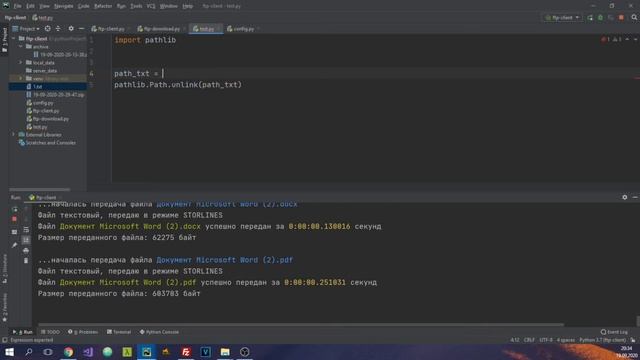Image resolution: width=640 pixels, height=360 pixels.
Task: Click the Rerun icon in main toolbar
Action: pyautogui.click(x=590, y=18)
